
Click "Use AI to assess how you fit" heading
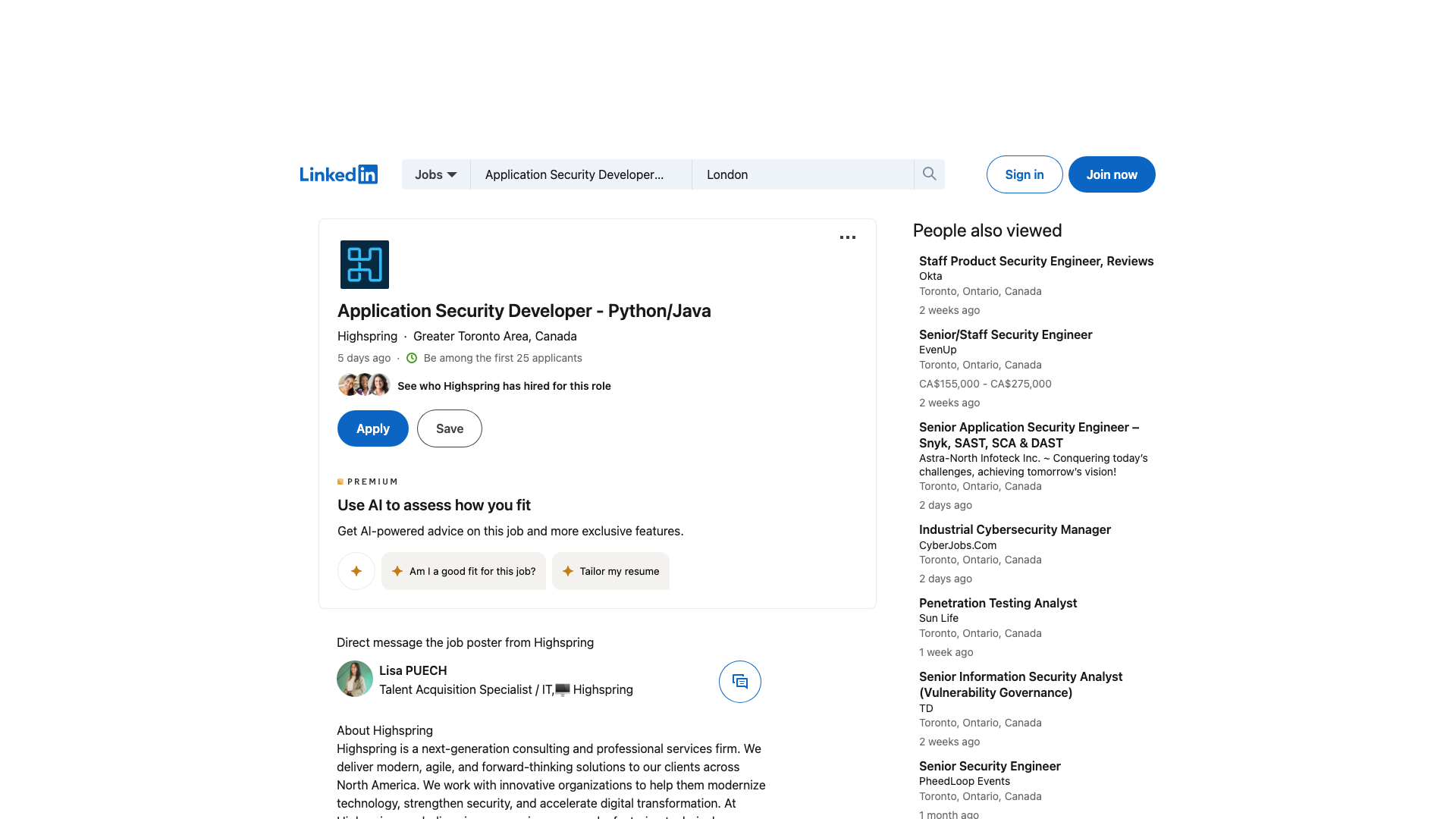[x=434, y=505]
